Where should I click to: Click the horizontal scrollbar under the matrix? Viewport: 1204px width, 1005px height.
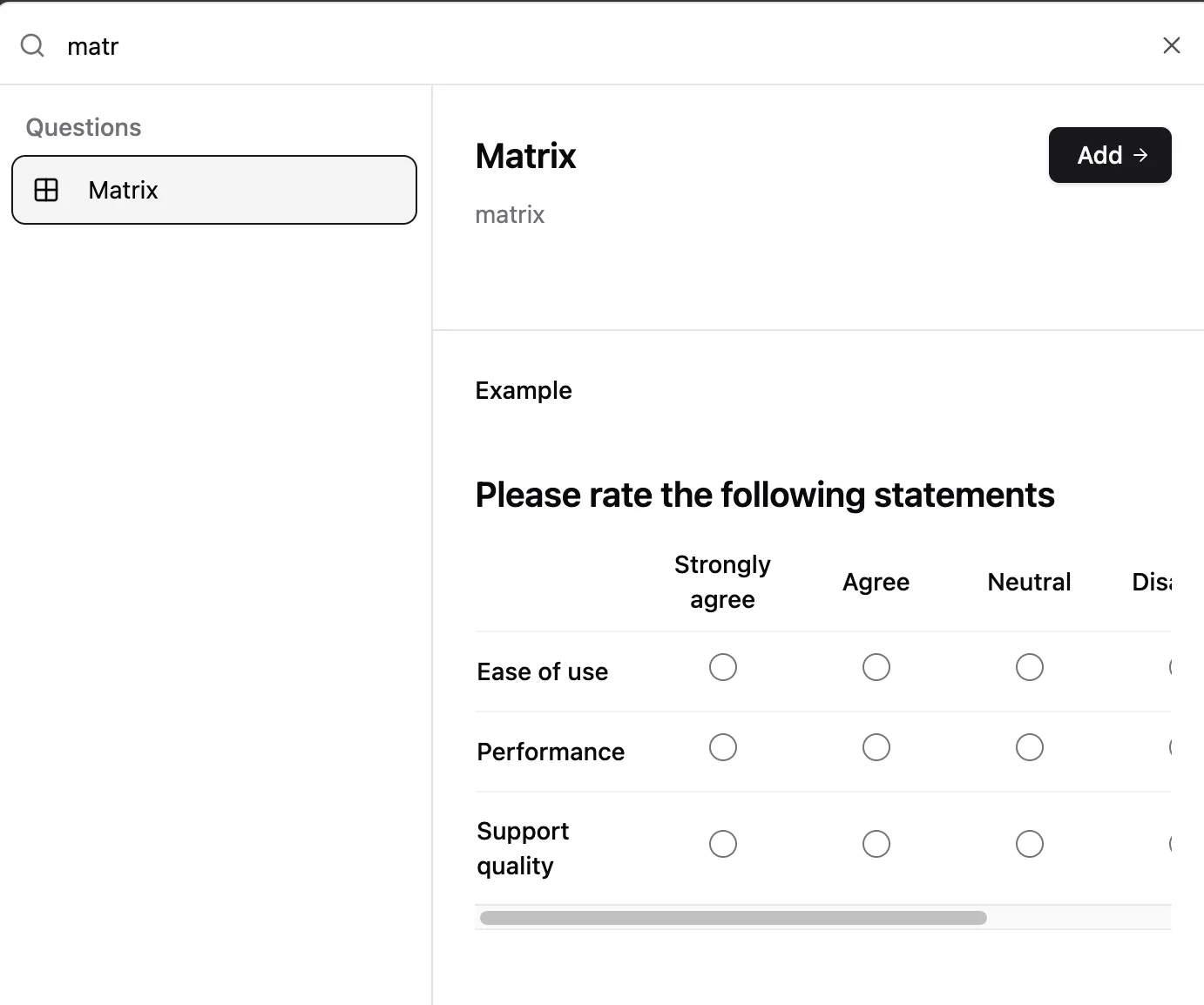(x=734, y=918)
